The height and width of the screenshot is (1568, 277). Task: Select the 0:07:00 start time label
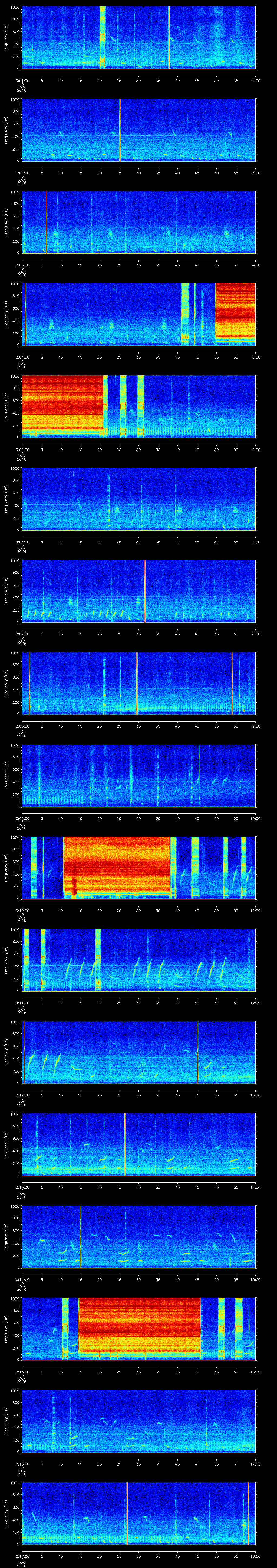tap(22, 634)
